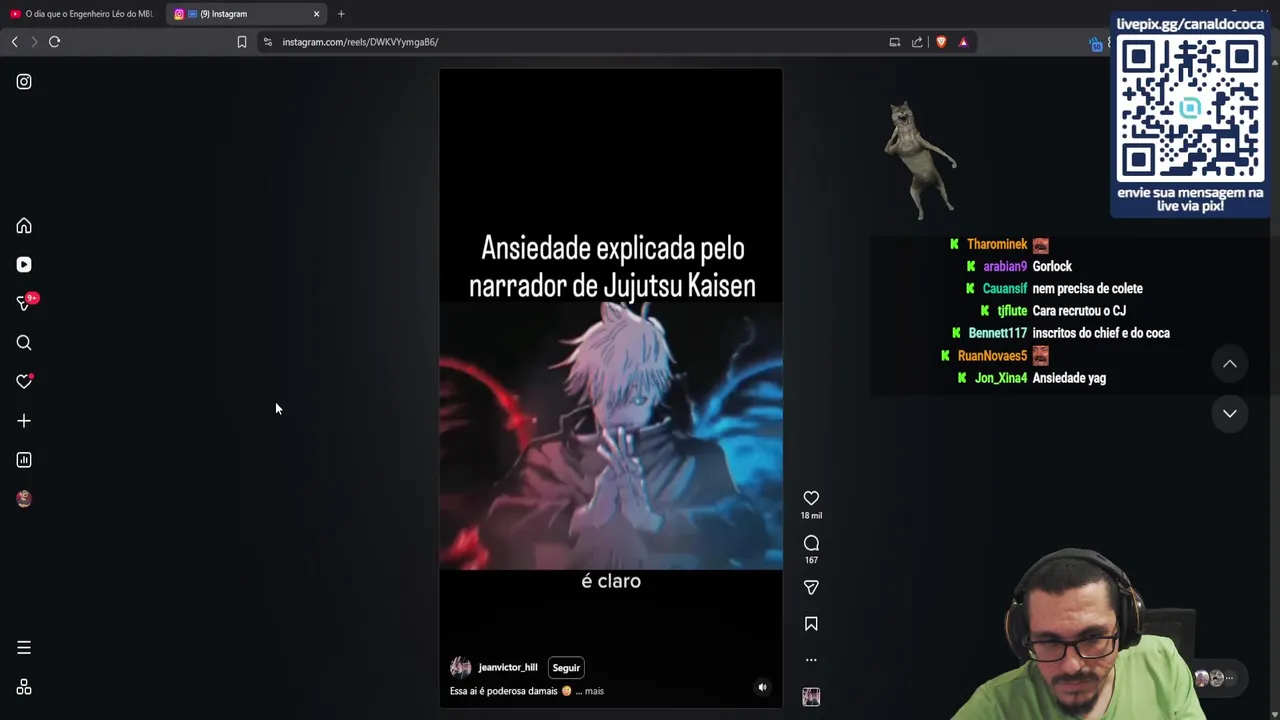Open the Reels icon in sidebar

24,265
